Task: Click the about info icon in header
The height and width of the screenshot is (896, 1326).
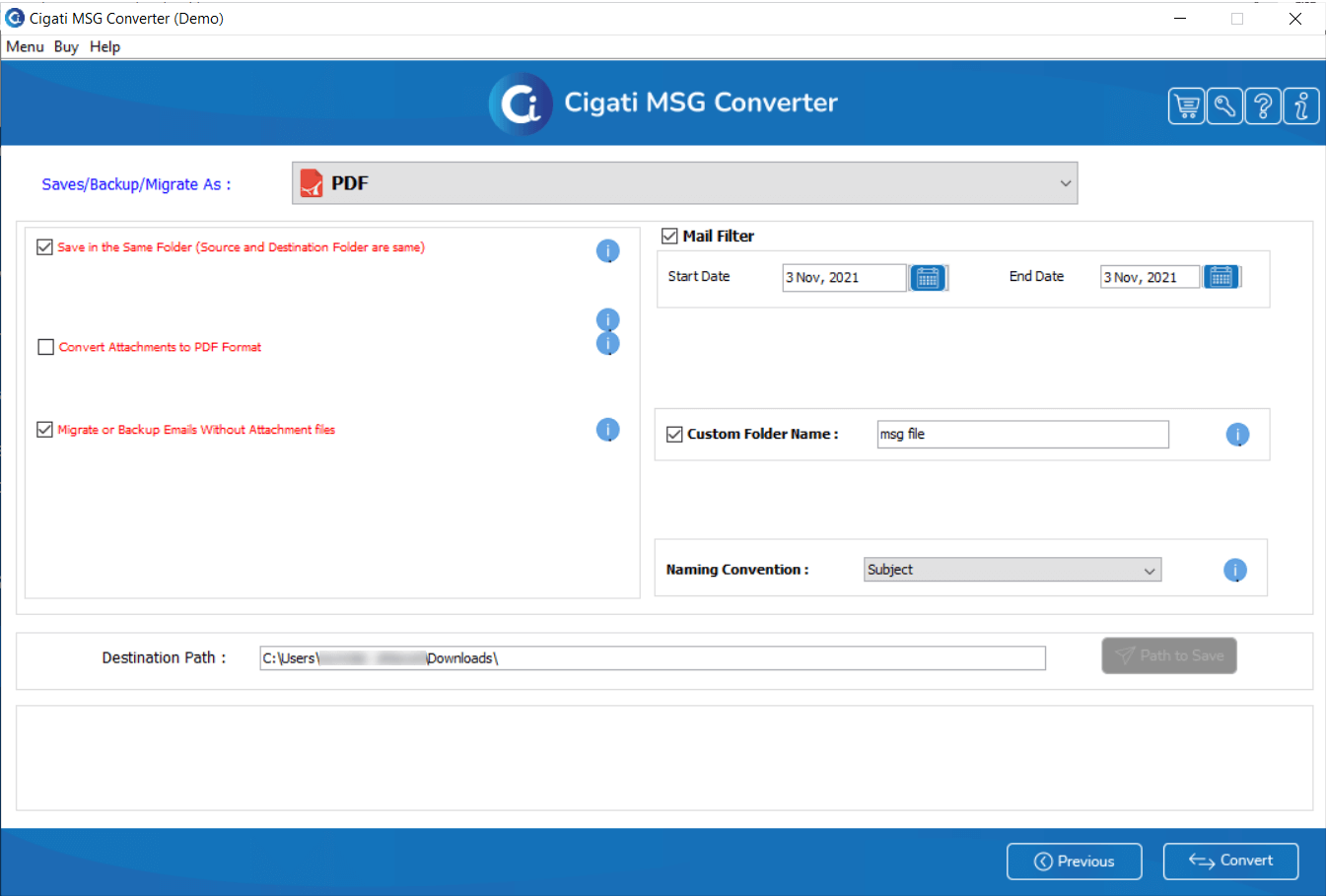Action: click(x=1301, y=105)
